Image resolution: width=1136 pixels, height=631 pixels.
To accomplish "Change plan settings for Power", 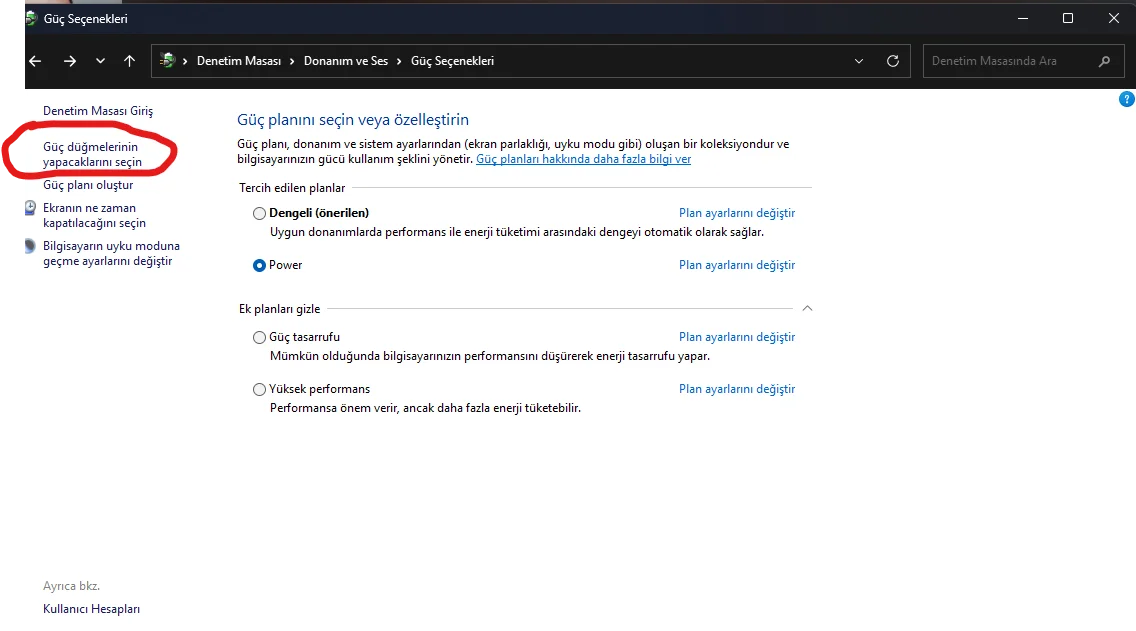I will pyautogui.click(x=737, y=265).
